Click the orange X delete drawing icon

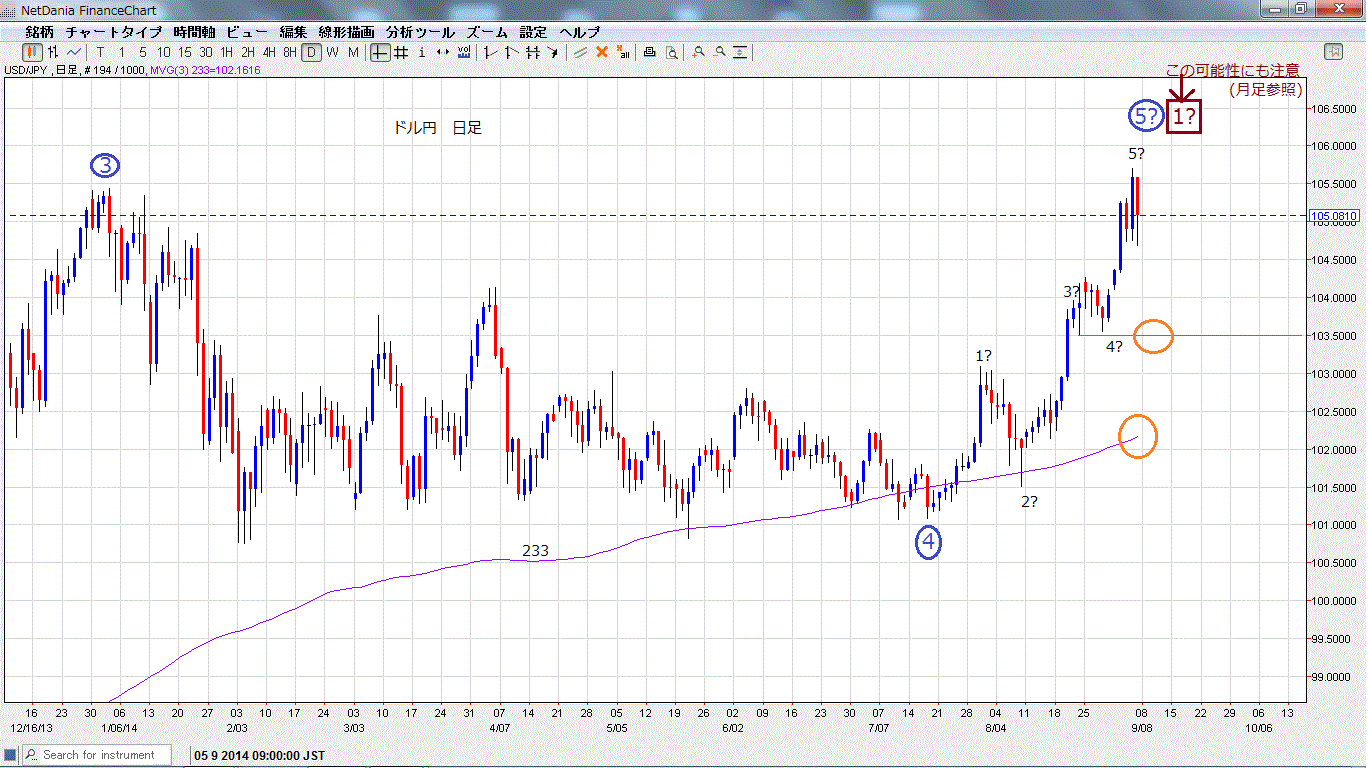(x=602, y=52)
